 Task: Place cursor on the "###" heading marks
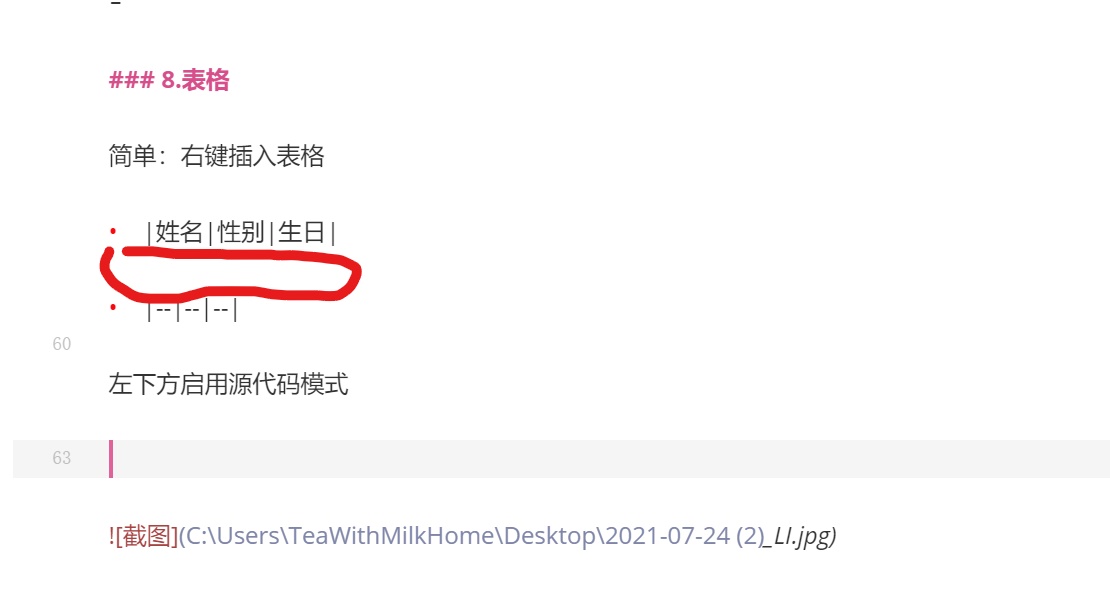131,80
